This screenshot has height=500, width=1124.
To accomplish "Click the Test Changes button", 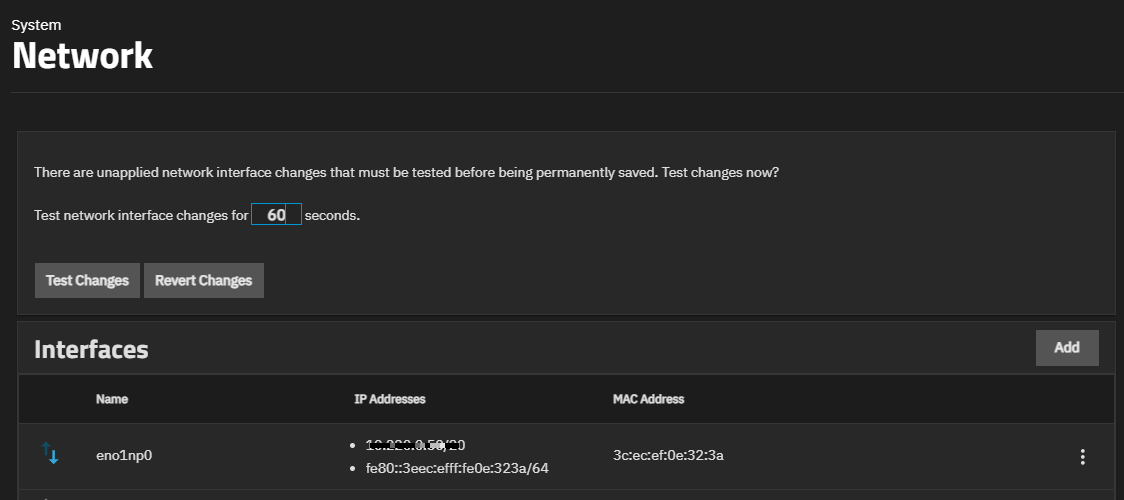I will pyautogui.click(x=87, y=281).
